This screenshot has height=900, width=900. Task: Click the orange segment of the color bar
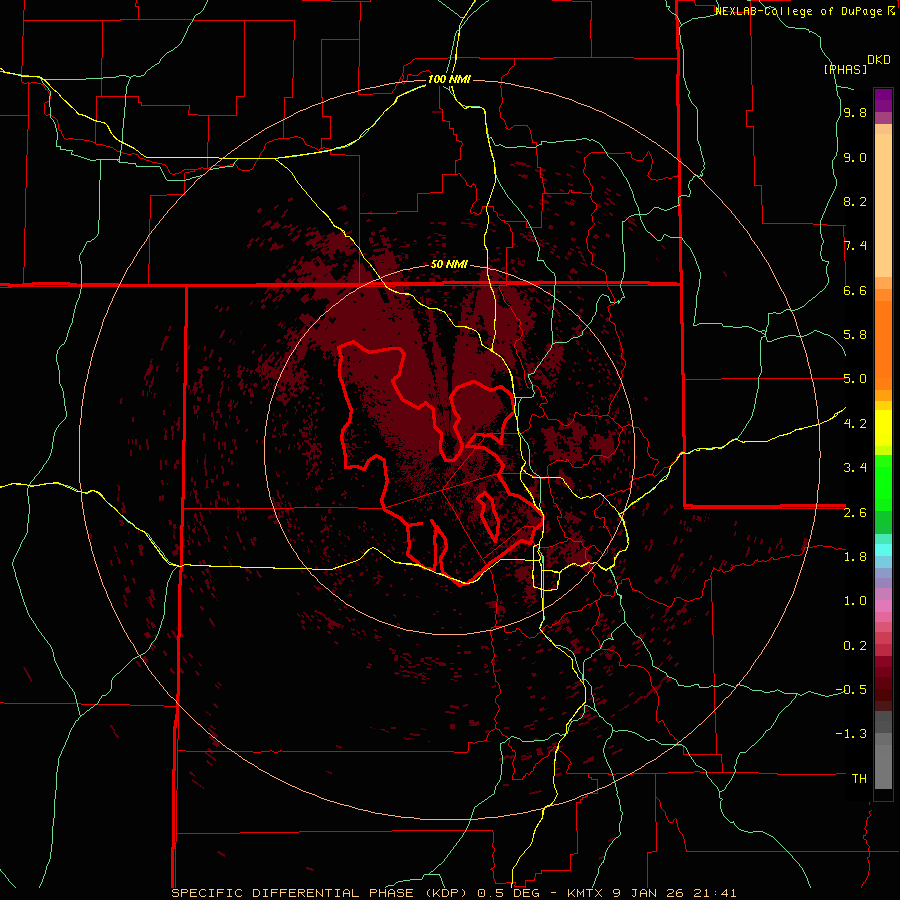pyautogui.click(x=883, y=344)
